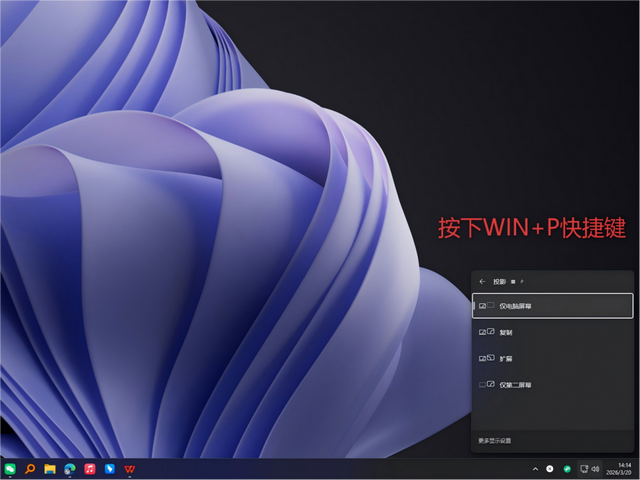Viewport: 640px width, 480px height.
Task: Select 扩展 projection mode
Action: (552, 358)
